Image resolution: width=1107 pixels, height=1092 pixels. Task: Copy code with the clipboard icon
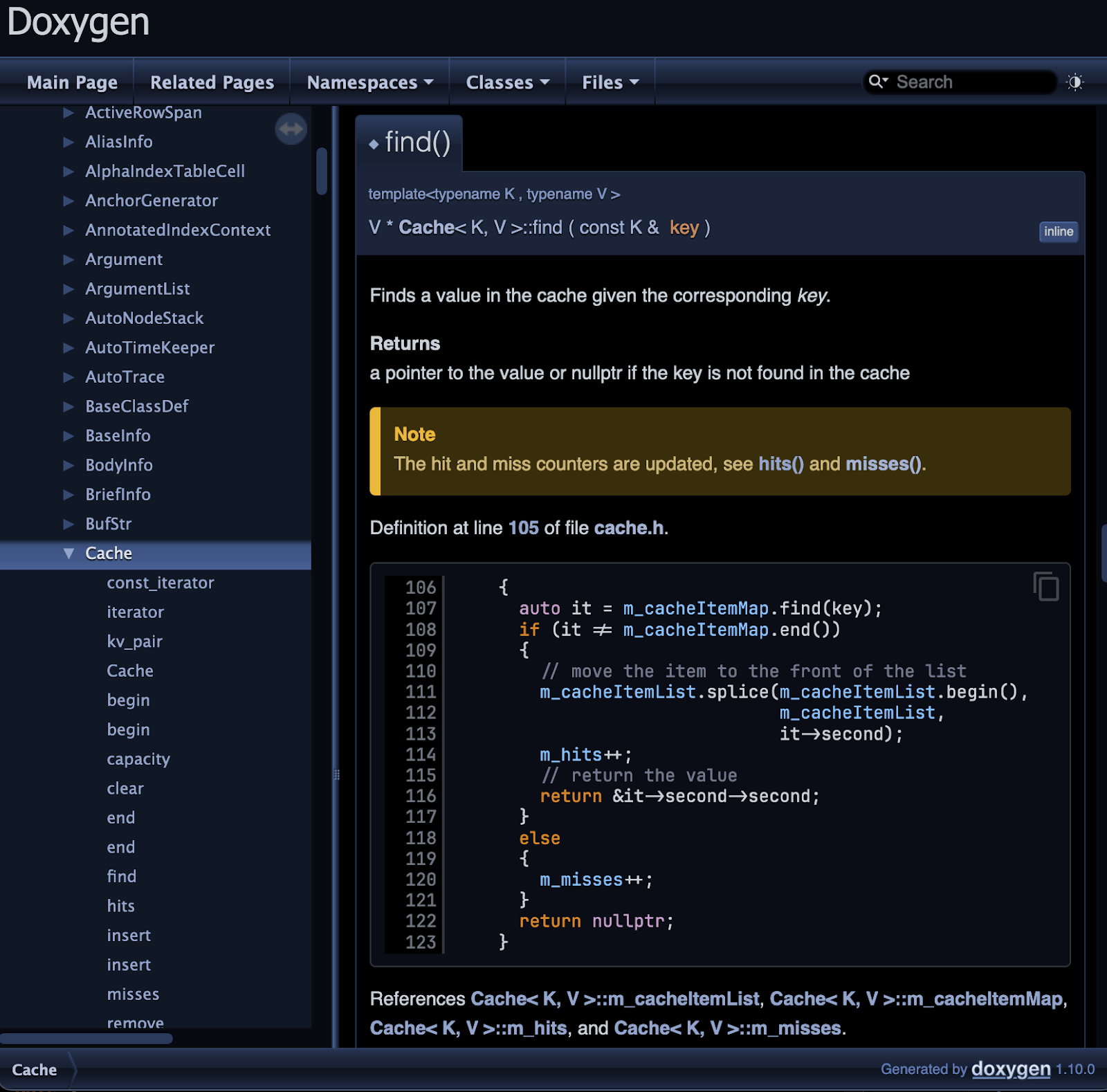tap(1046, 586)
